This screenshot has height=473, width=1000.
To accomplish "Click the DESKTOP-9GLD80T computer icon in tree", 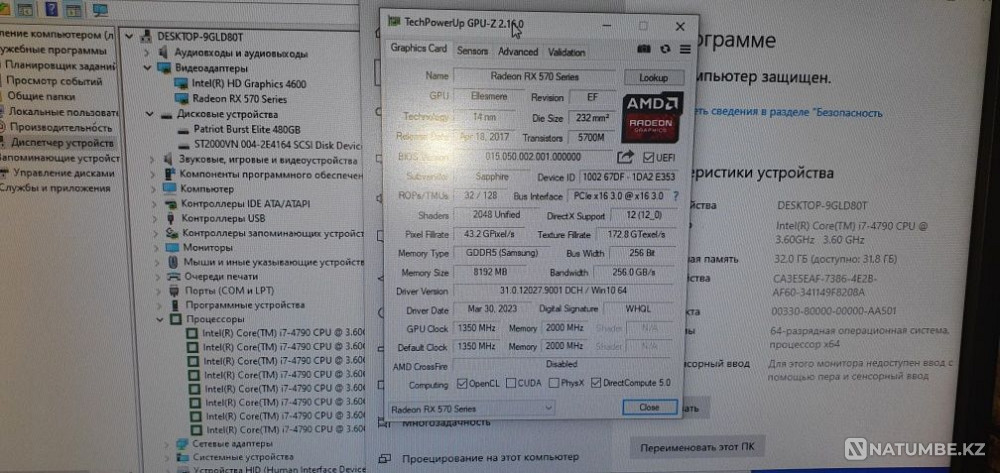I will [x=146, y=36].
